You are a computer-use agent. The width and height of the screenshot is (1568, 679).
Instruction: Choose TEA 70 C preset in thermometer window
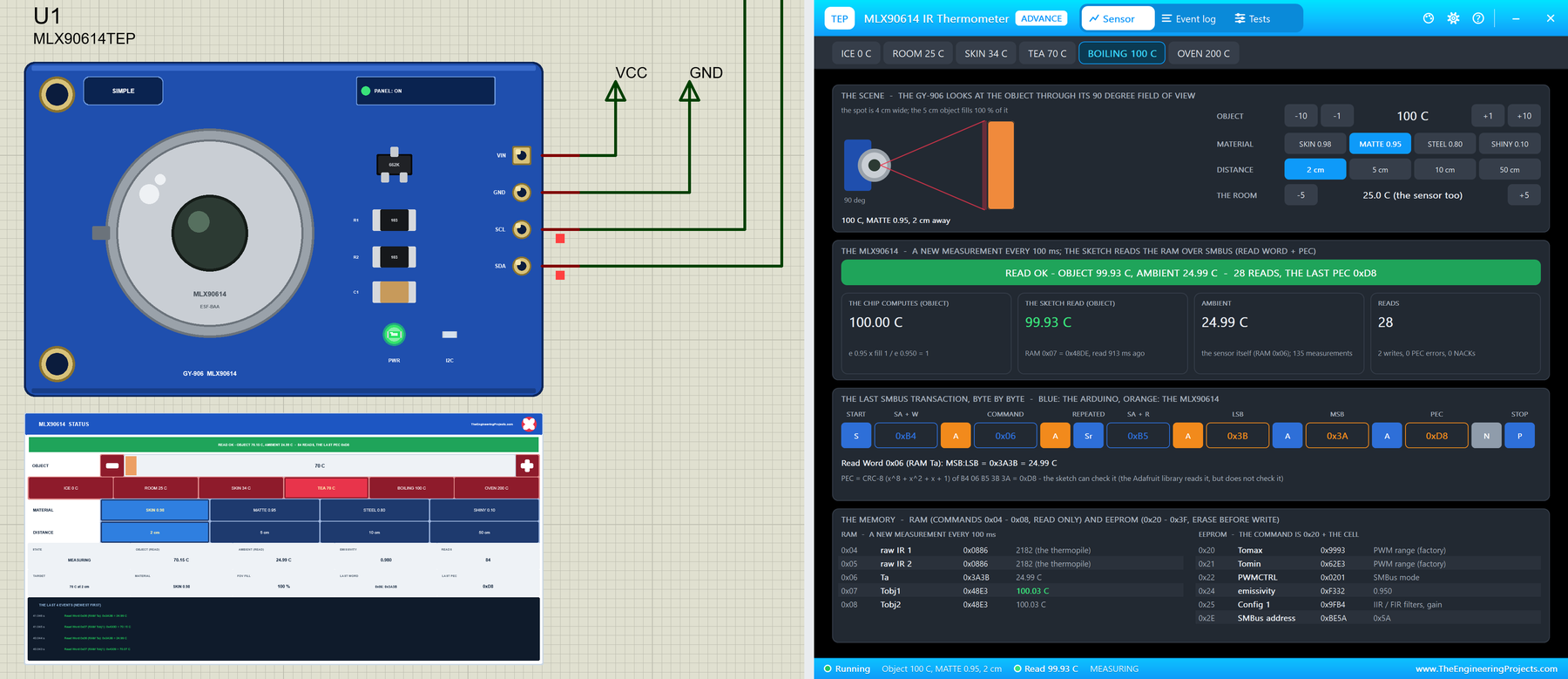click(1047, 53)
